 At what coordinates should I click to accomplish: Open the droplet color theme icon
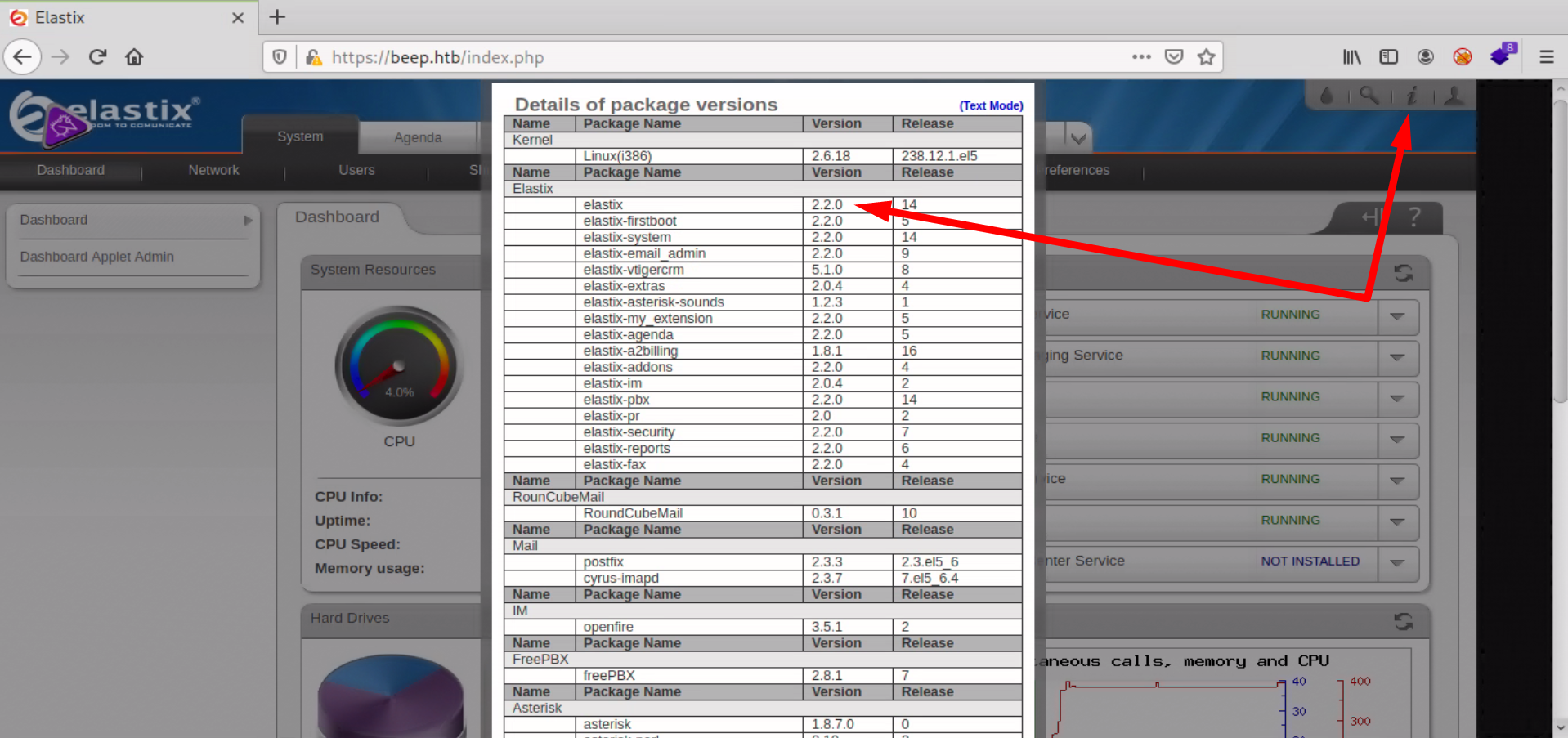click(1326, 96)
